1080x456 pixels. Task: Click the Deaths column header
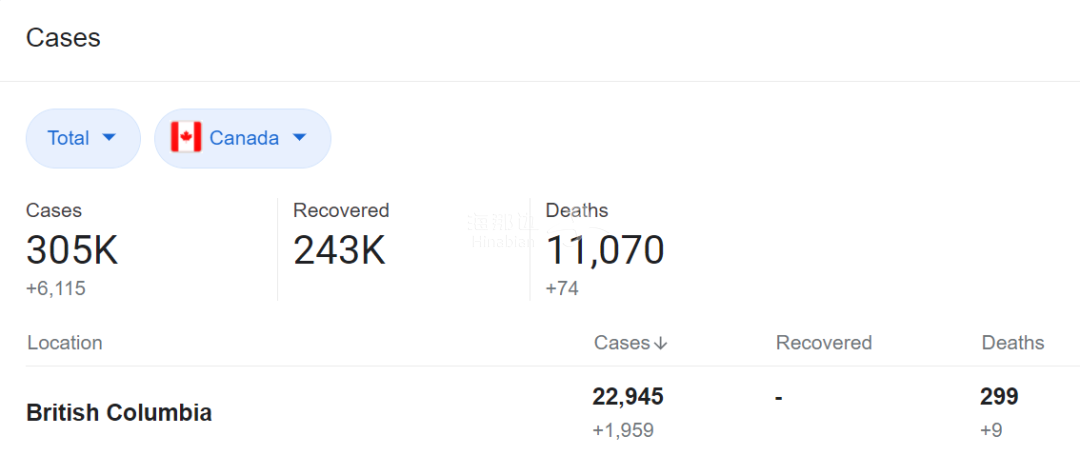click(x=1013, y=343)
